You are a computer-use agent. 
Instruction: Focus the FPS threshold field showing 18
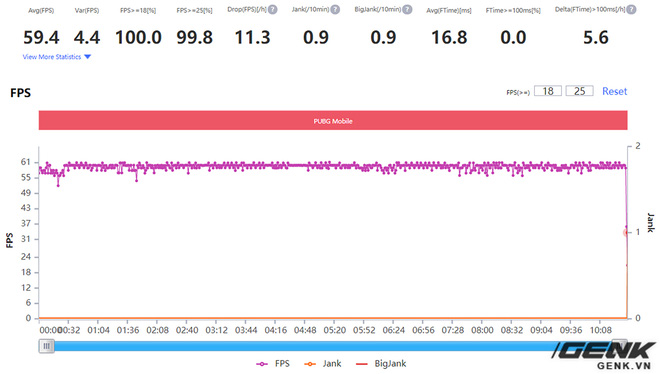[548, 91]
